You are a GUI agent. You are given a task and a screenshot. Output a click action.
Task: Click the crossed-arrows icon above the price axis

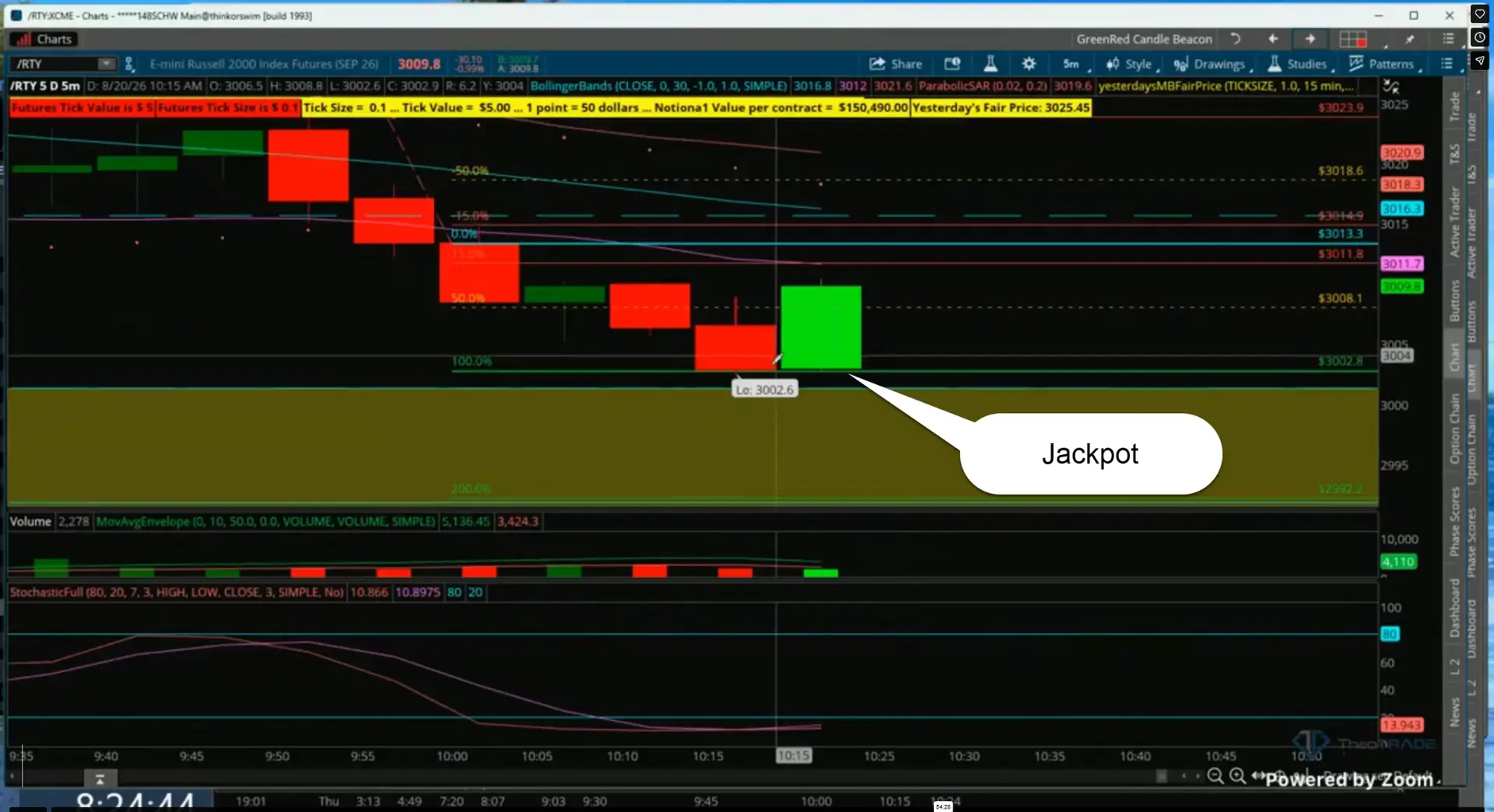click(x=1391, y=86)
